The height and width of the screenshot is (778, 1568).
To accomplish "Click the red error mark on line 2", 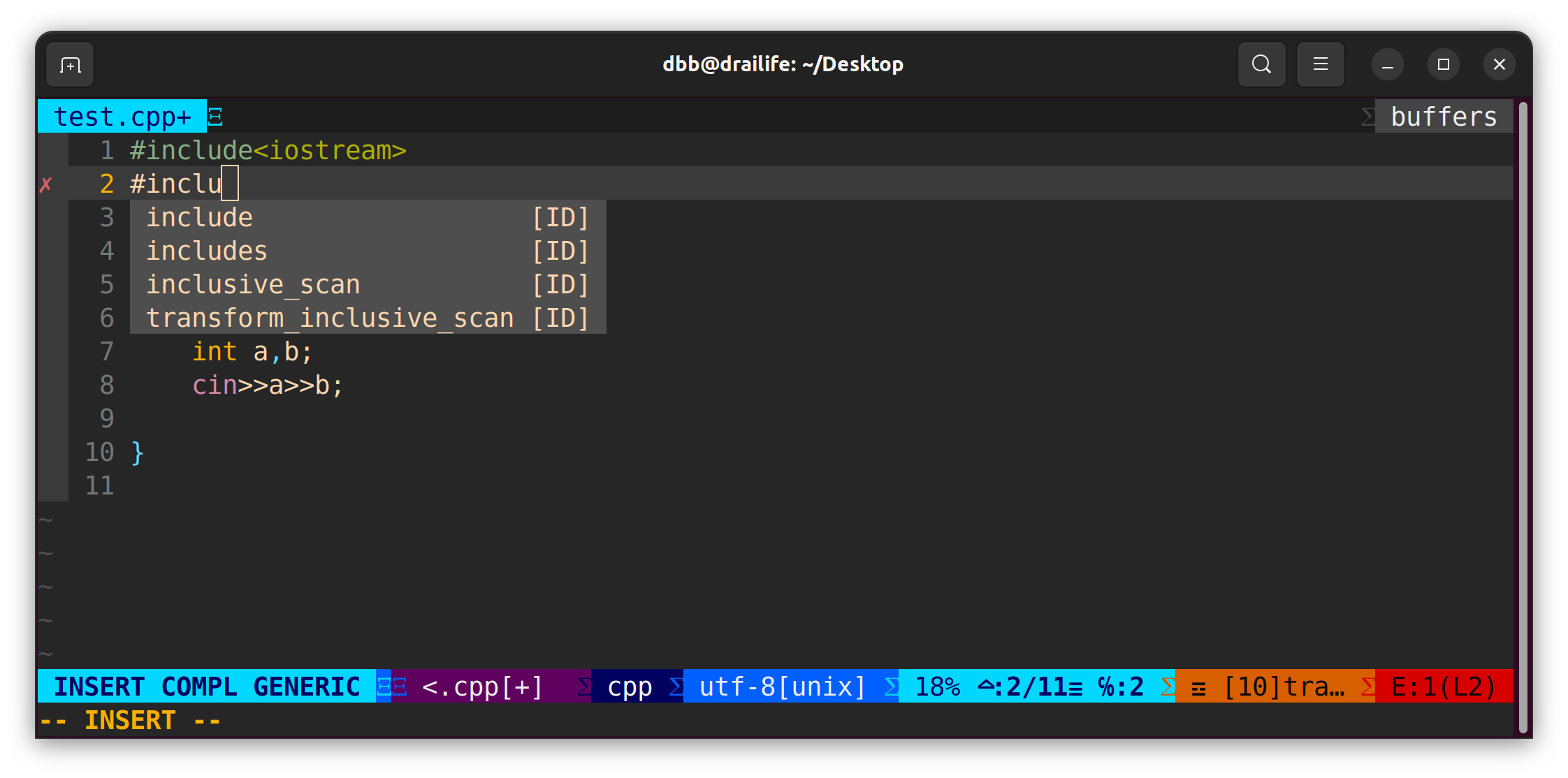I will [46, 185].
